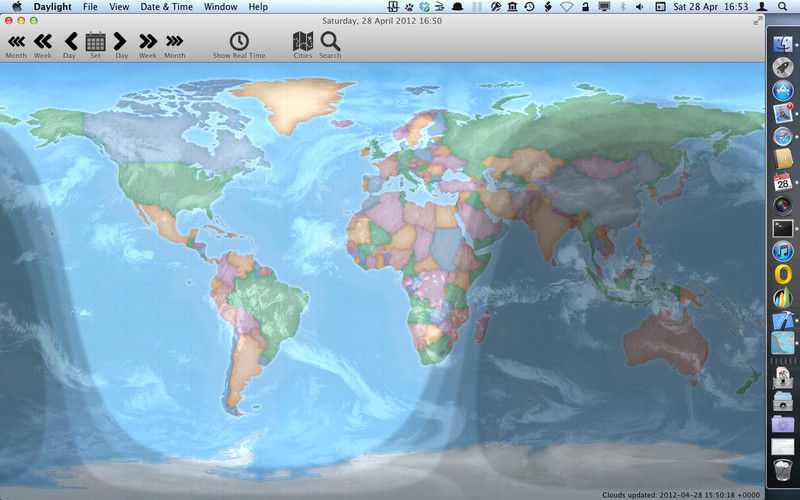Open the yellow O app in Dock
The width and height of the screenshot is (800, 500).
783,274
